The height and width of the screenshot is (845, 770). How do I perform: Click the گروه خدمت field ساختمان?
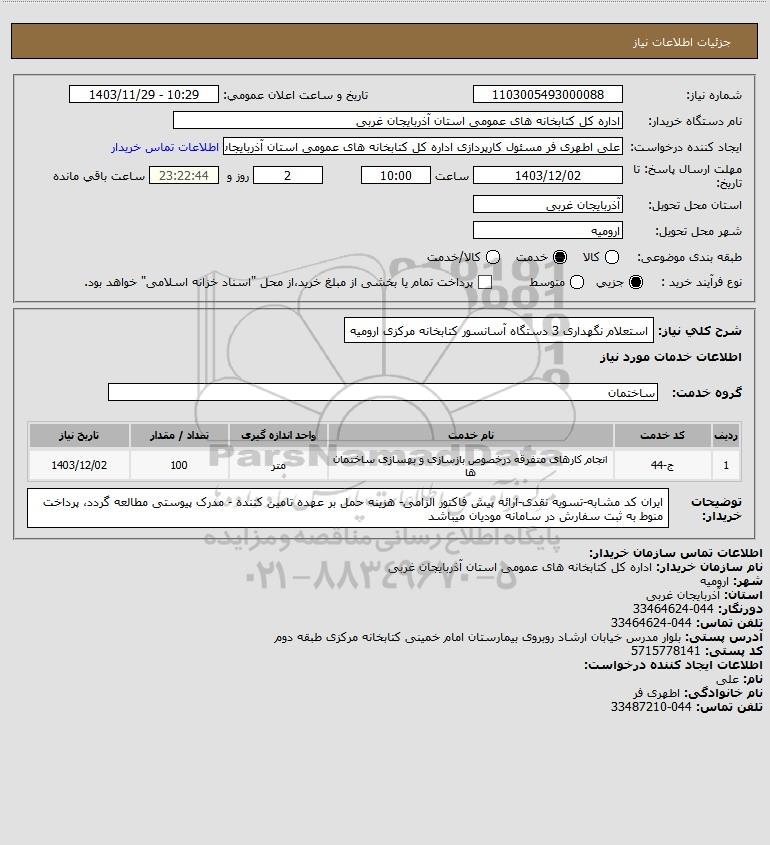point(383,393)
